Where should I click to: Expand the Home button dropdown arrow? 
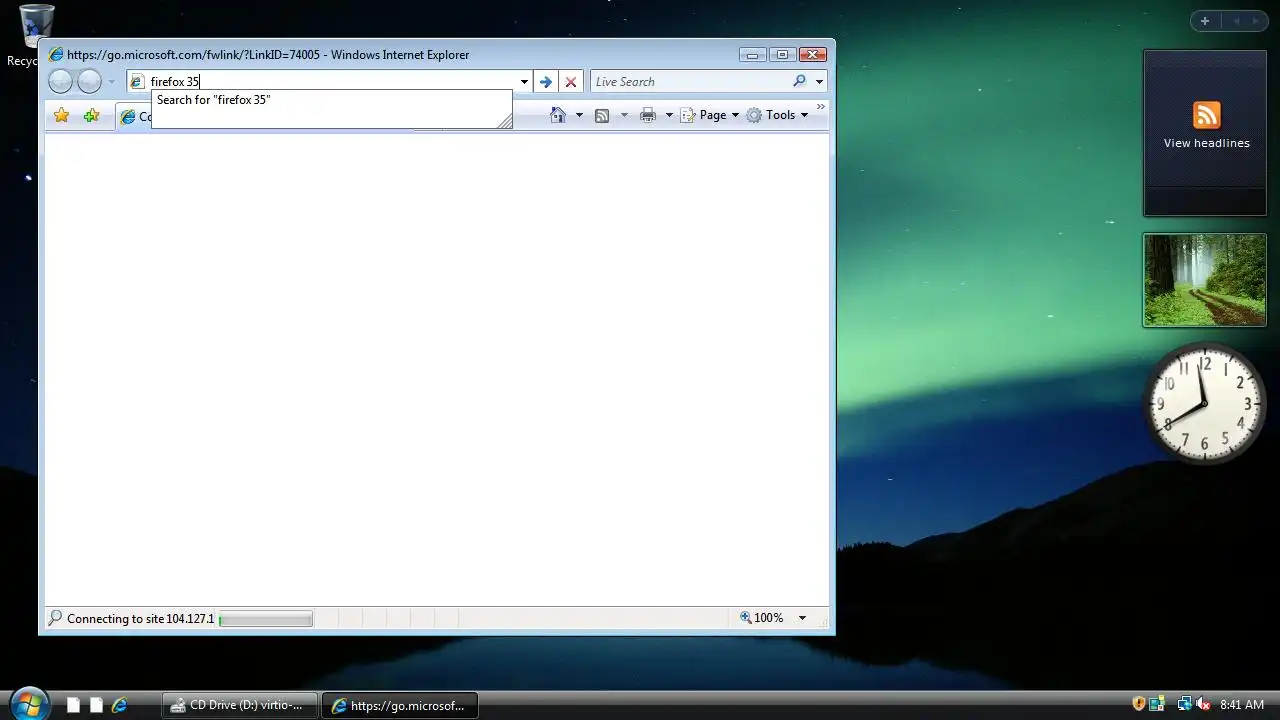[578, 115]
